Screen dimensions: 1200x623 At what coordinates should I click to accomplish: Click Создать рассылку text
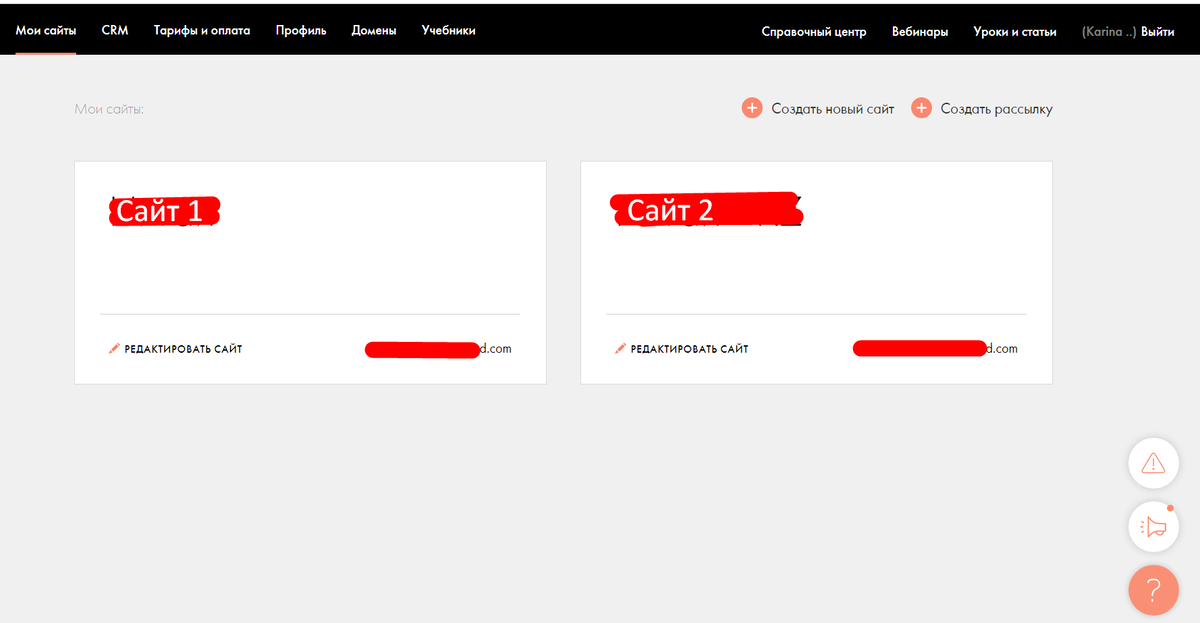pyautogui.click(x=997, y=109)
